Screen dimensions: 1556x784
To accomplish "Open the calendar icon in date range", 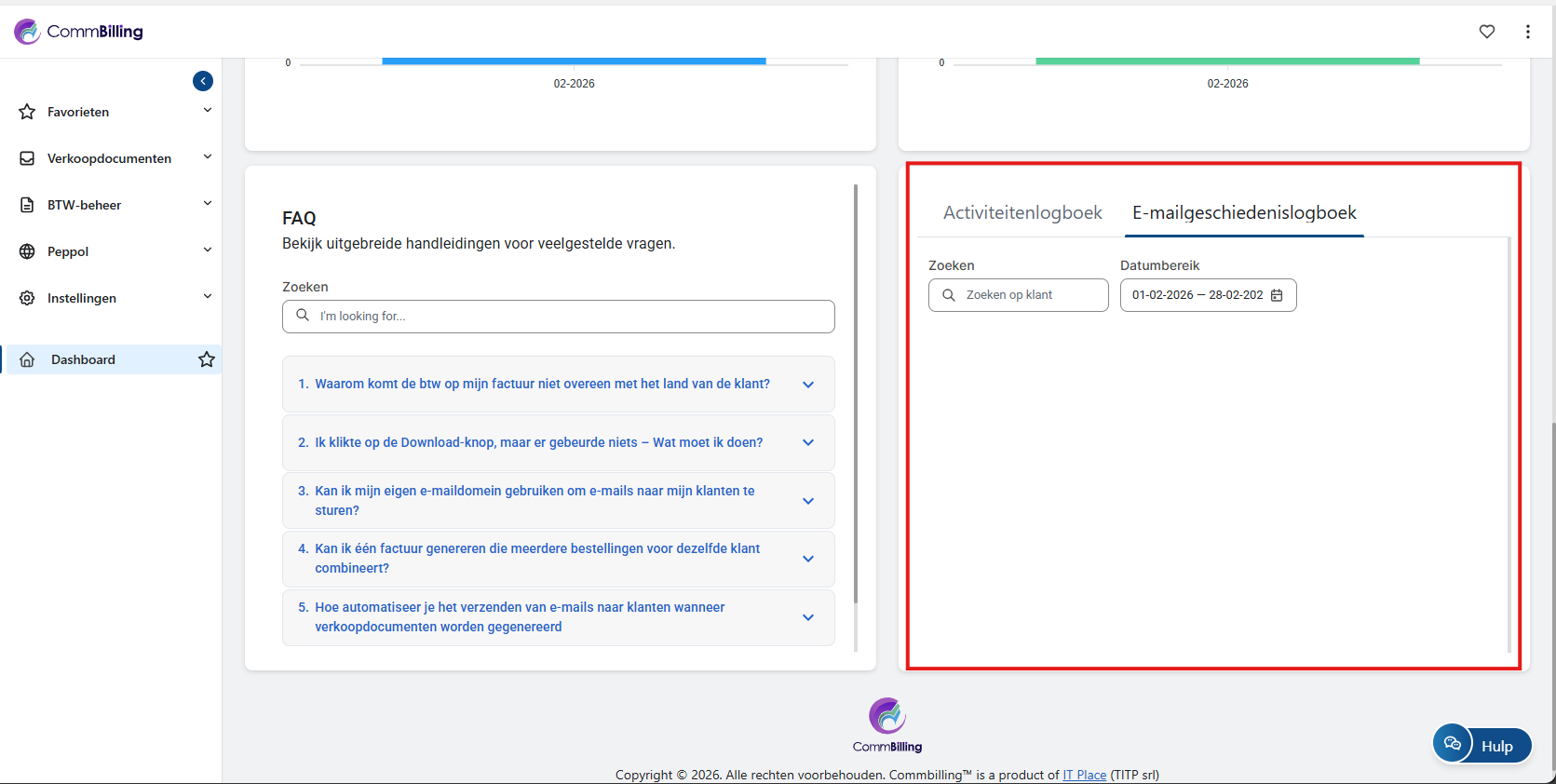I will tap(1277, 295).
